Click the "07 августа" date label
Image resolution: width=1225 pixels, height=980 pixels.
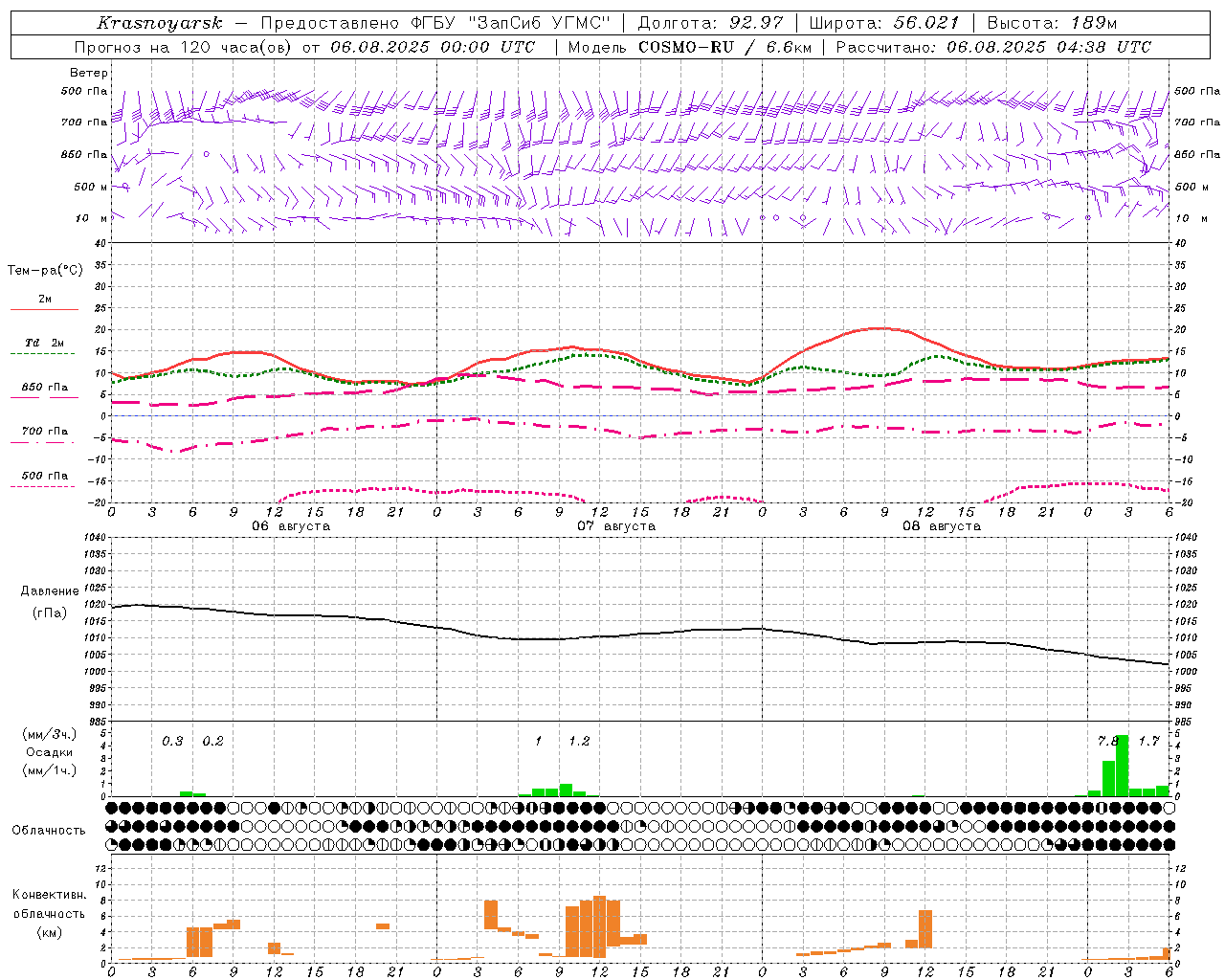click(616, 526)
